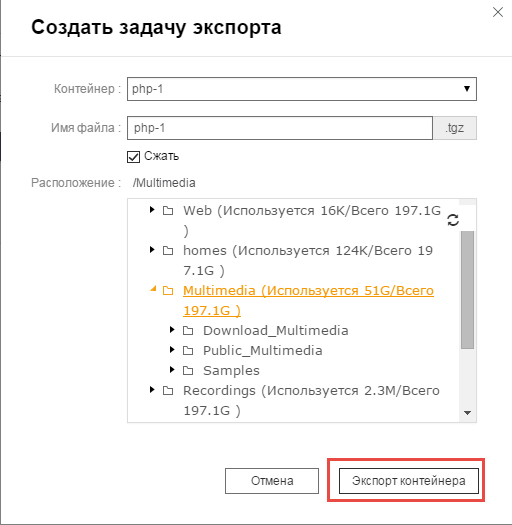
Task: Collapse the Multimedia folder node
Action: click(x=153, y=288)
